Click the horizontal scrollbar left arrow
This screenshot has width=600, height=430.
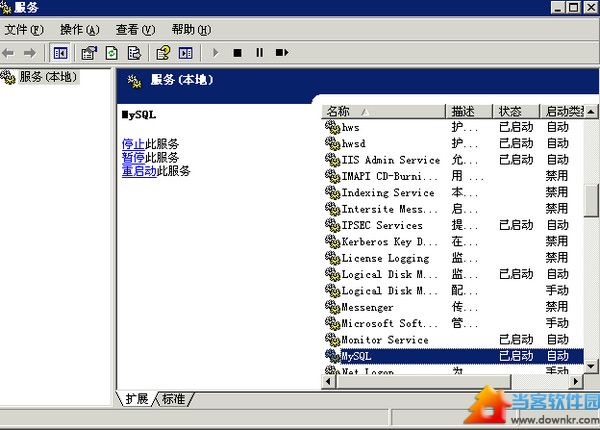tap(328, 381)
